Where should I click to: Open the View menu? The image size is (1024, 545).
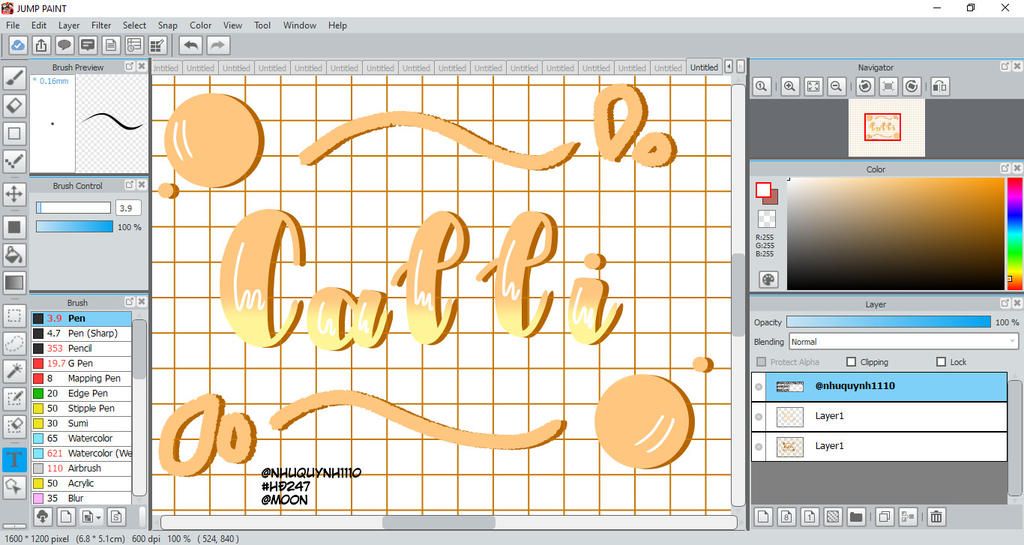point(232,25)
